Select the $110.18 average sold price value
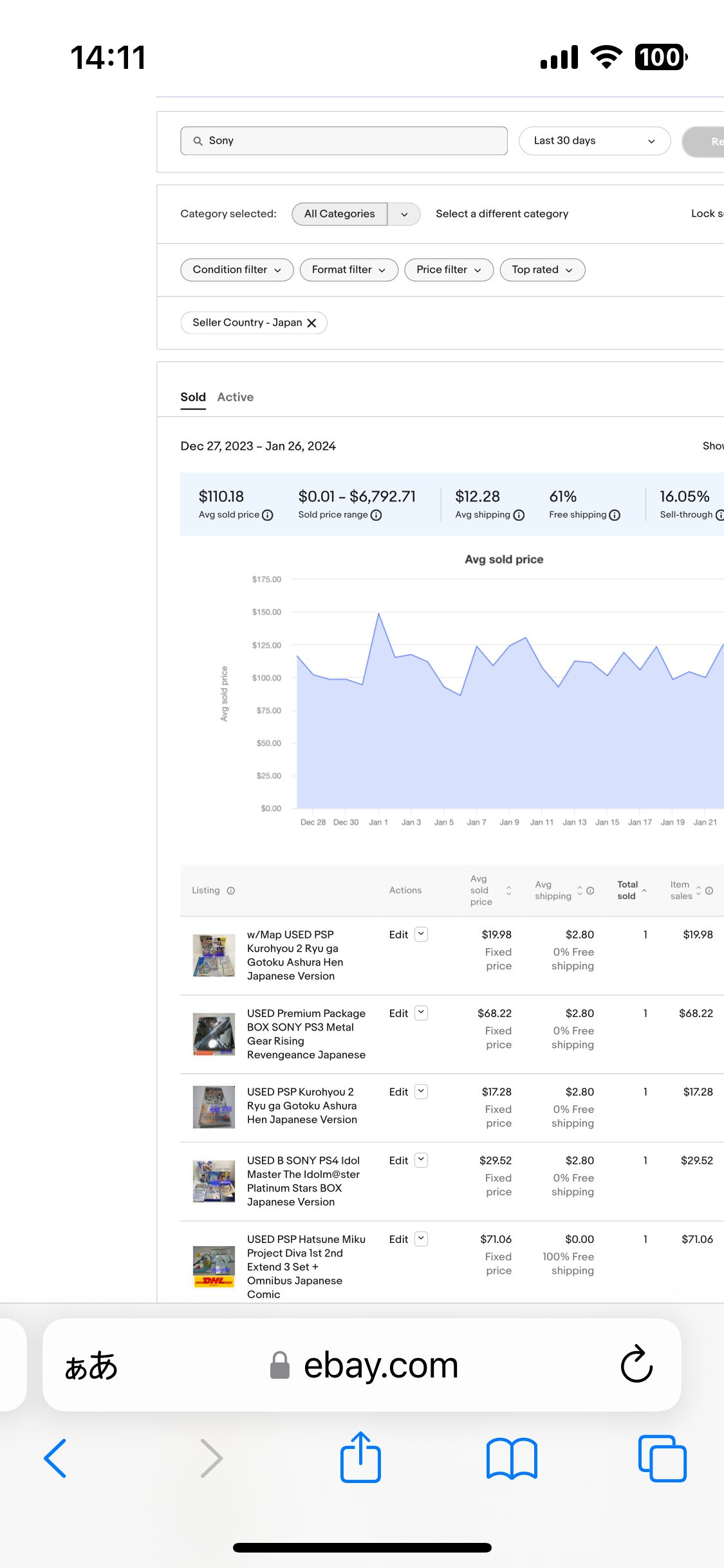This screenshot has width=724, height=1568. click(x=221, y=497)
